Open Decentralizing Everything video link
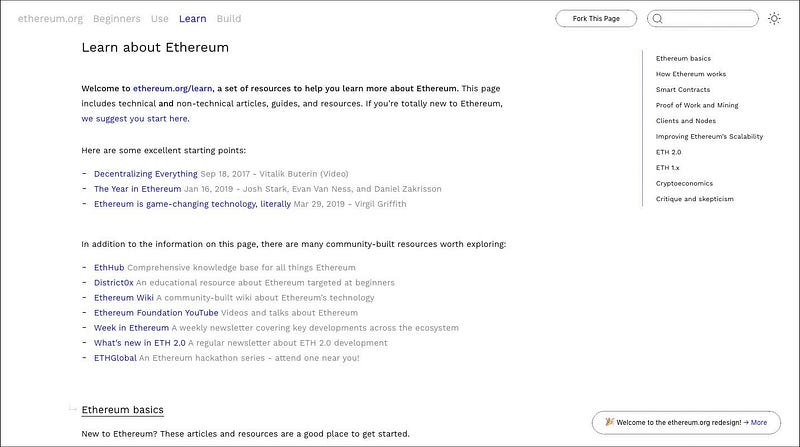The height and width of the screenshot is (447, 800). (145, 173)
